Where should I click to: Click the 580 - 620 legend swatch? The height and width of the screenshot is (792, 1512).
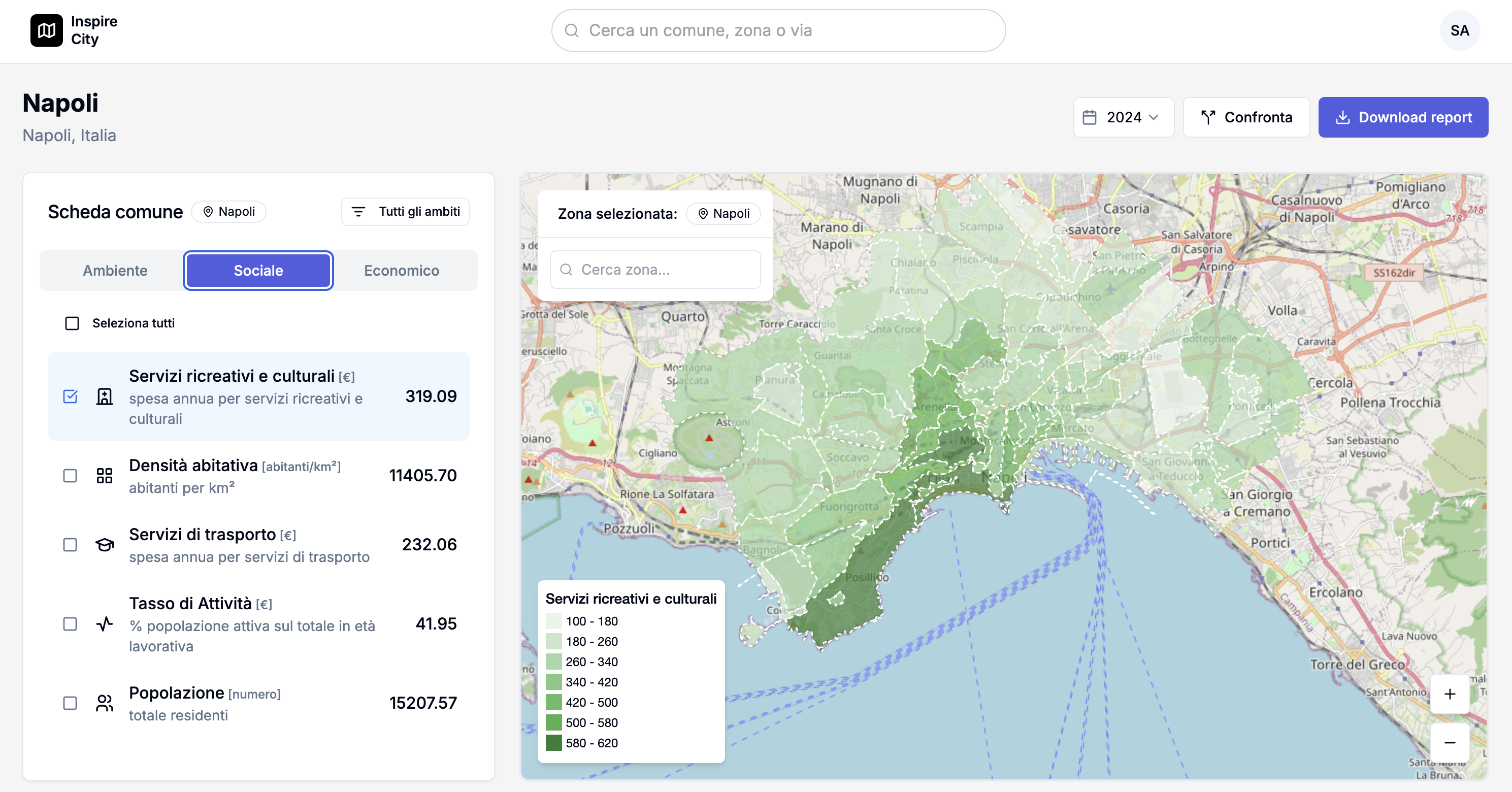click(553, 743)
